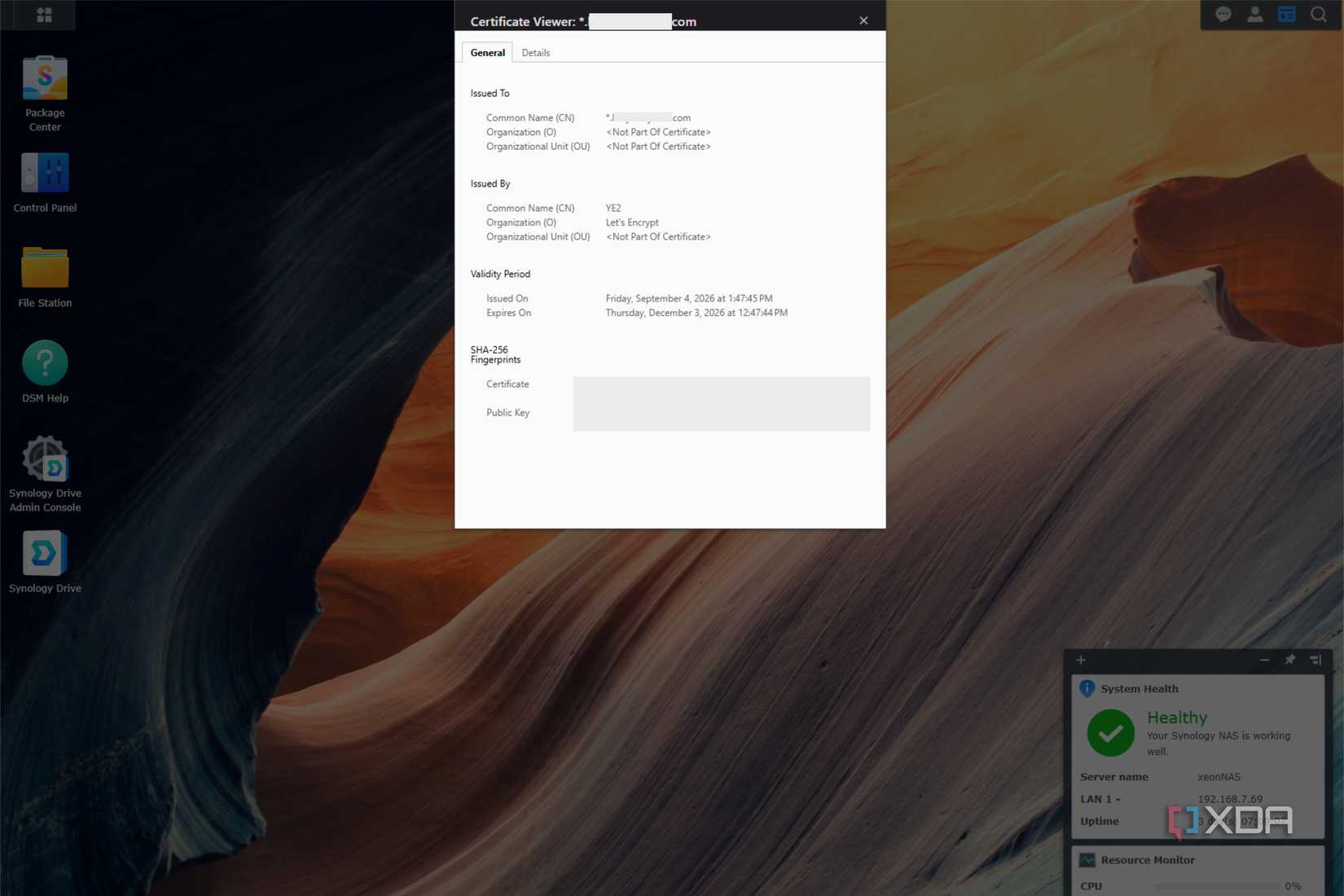
Task: Open notifications chat bubble icon
Action: [x=1223, y=15]
